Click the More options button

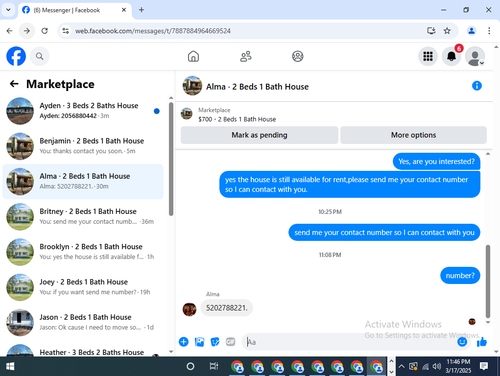(413, 135)
